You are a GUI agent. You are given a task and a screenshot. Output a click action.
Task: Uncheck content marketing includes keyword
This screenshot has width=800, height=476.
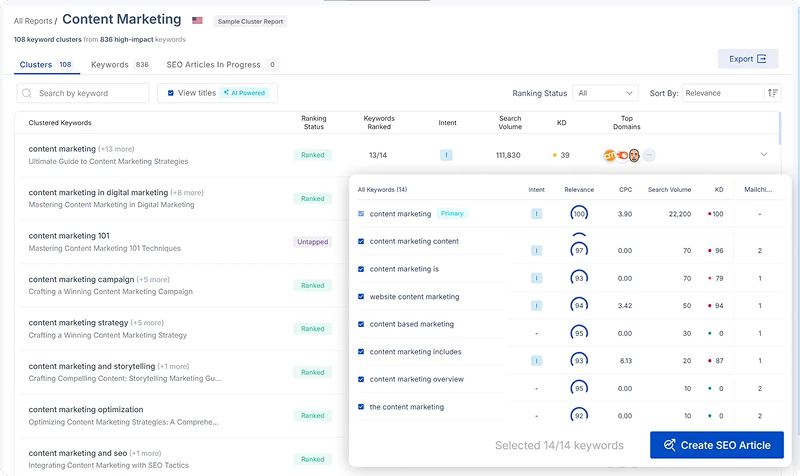(x=361, y=352)
